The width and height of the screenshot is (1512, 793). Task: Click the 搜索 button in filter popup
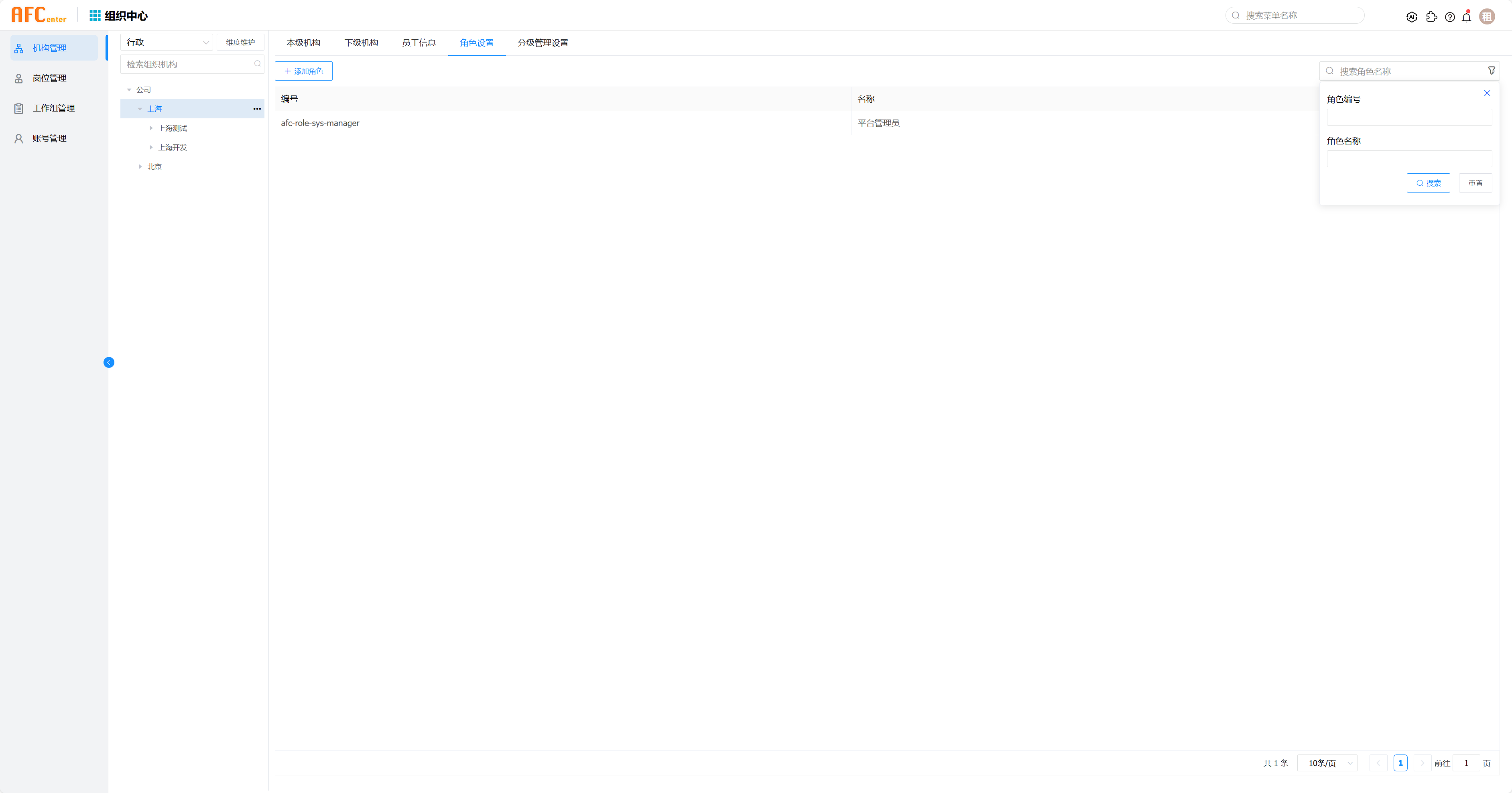[x=1428, y=183]
